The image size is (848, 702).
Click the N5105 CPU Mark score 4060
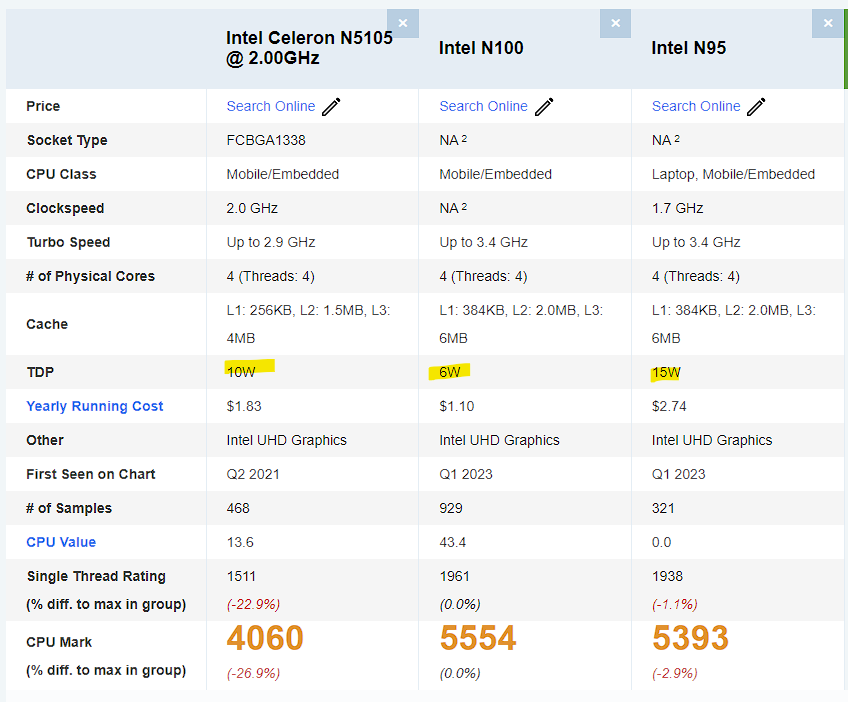[x=265, y=638]
